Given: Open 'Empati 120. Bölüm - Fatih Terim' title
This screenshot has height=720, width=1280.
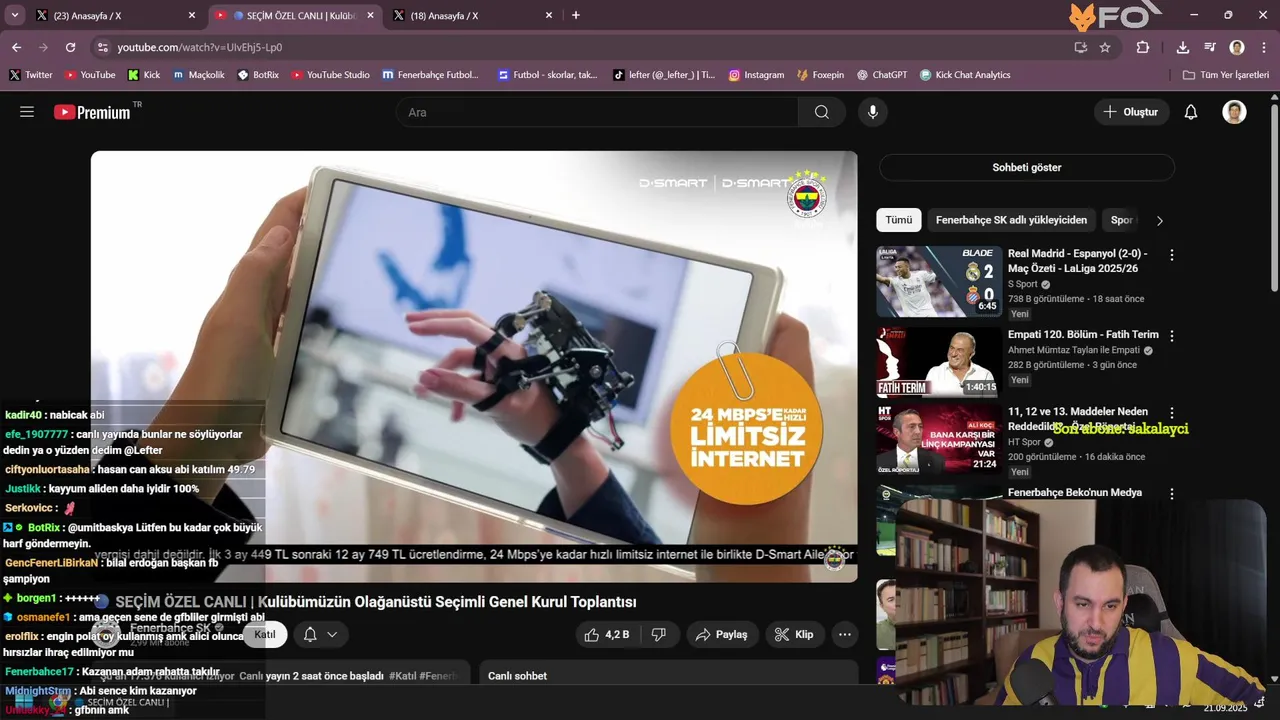Looking at the screenshot, I should click(x=1083, y=335).
